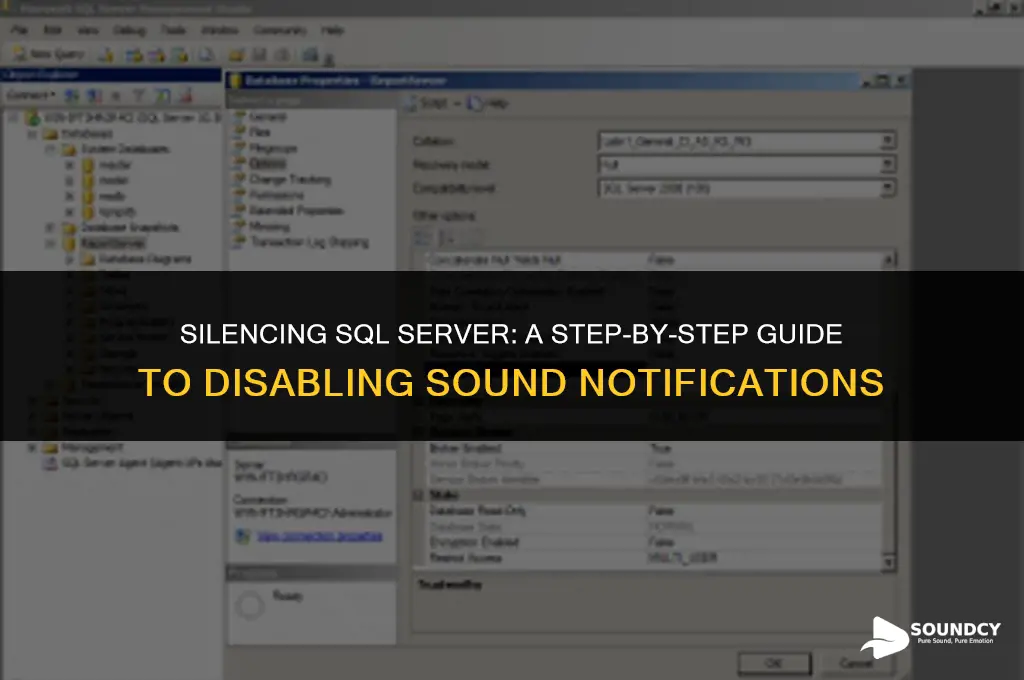Click the Connect Object Explorer icon
The image size is (1024, 680).
coord(71,96)
